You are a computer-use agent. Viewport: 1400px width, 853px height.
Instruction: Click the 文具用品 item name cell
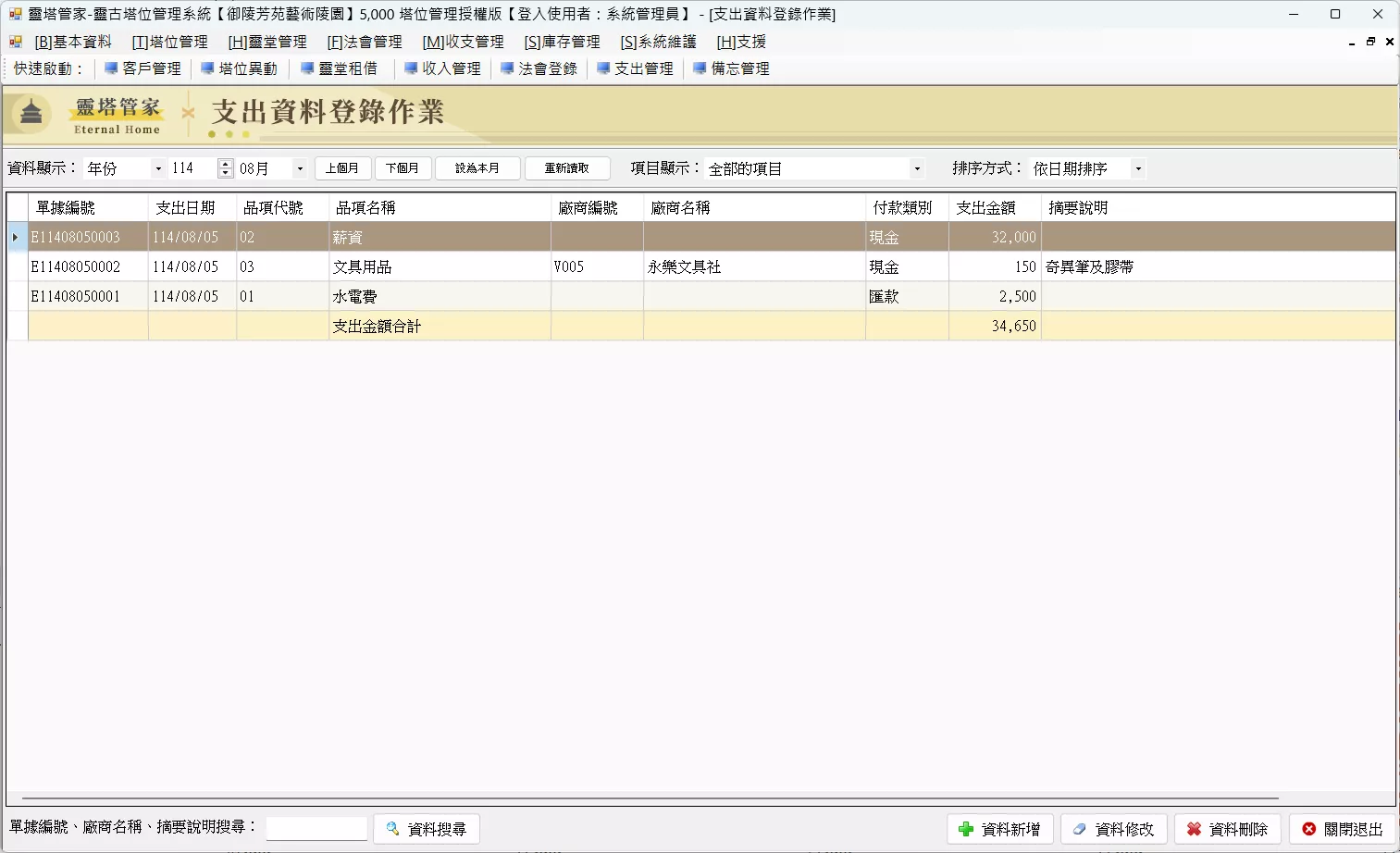click(440, 266)
